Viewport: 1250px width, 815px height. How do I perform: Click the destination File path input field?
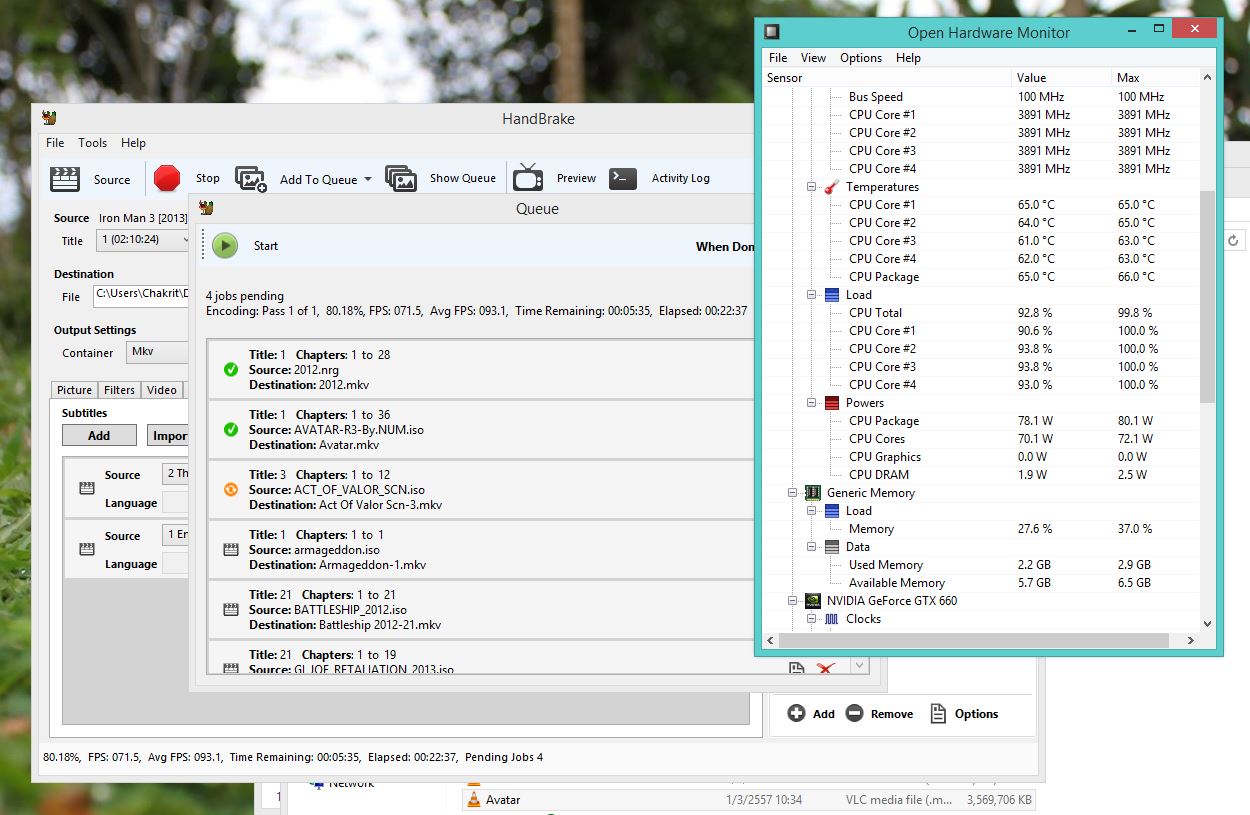coord(141,296)
